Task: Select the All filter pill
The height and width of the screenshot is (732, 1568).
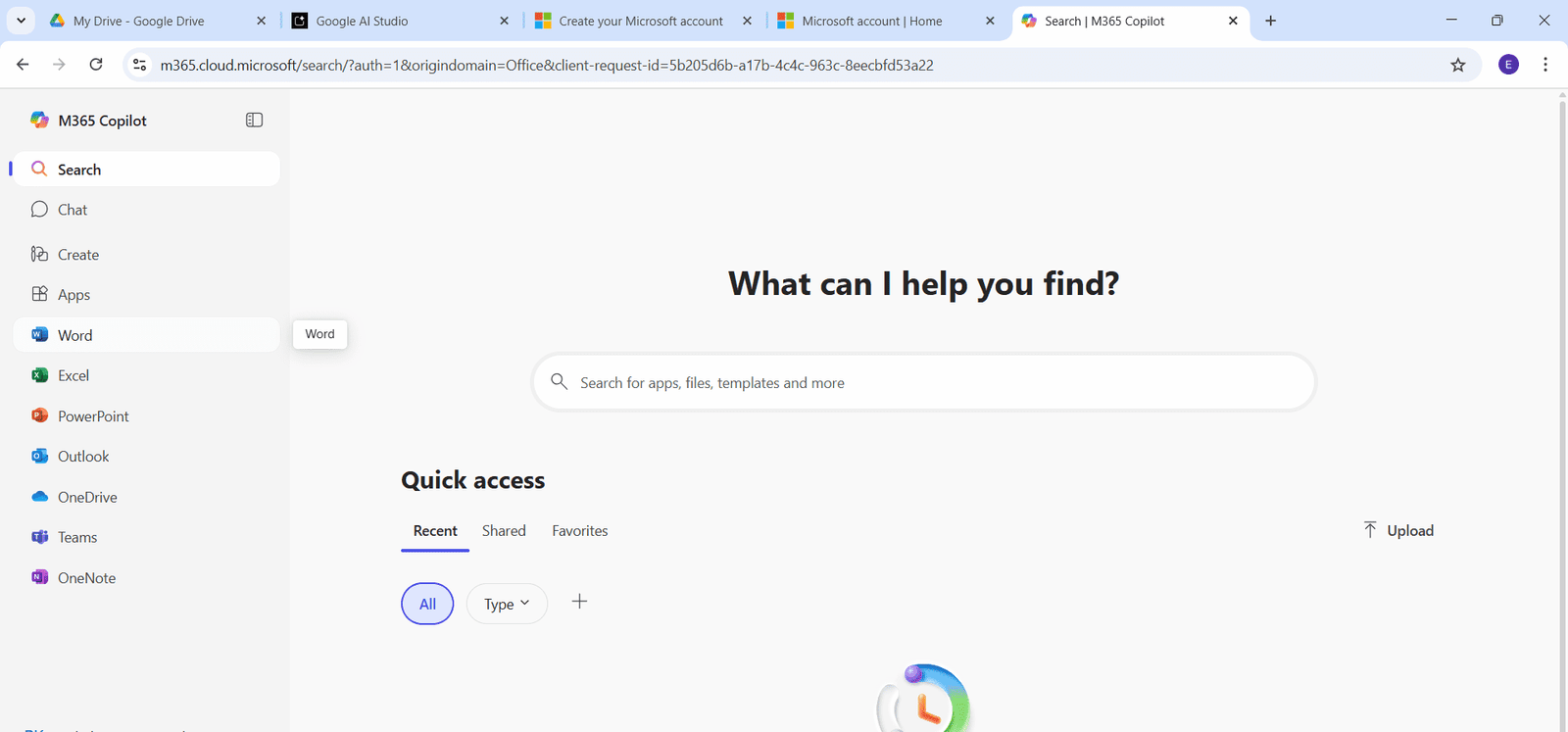Action: (x=427, y=604)
